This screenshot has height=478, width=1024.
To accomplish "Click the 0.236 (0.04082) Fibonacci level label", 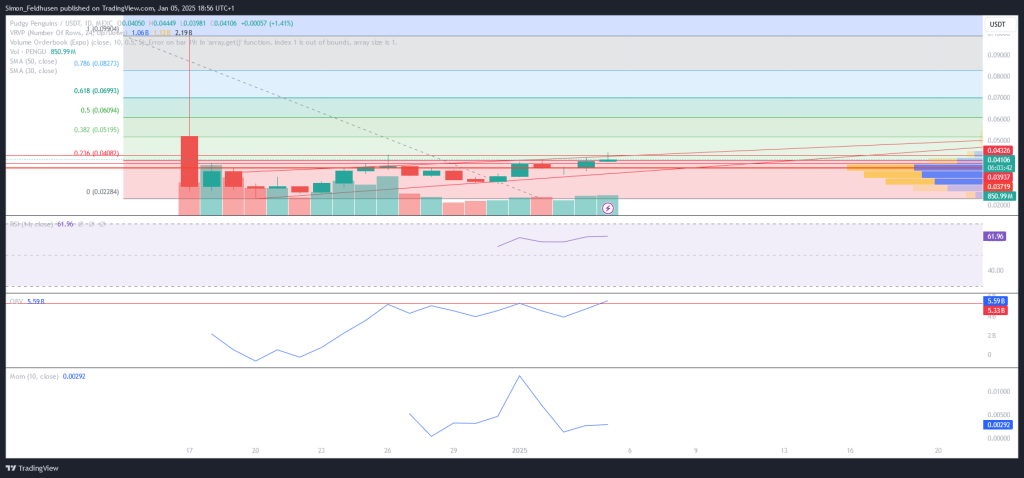I will point(97,153).
